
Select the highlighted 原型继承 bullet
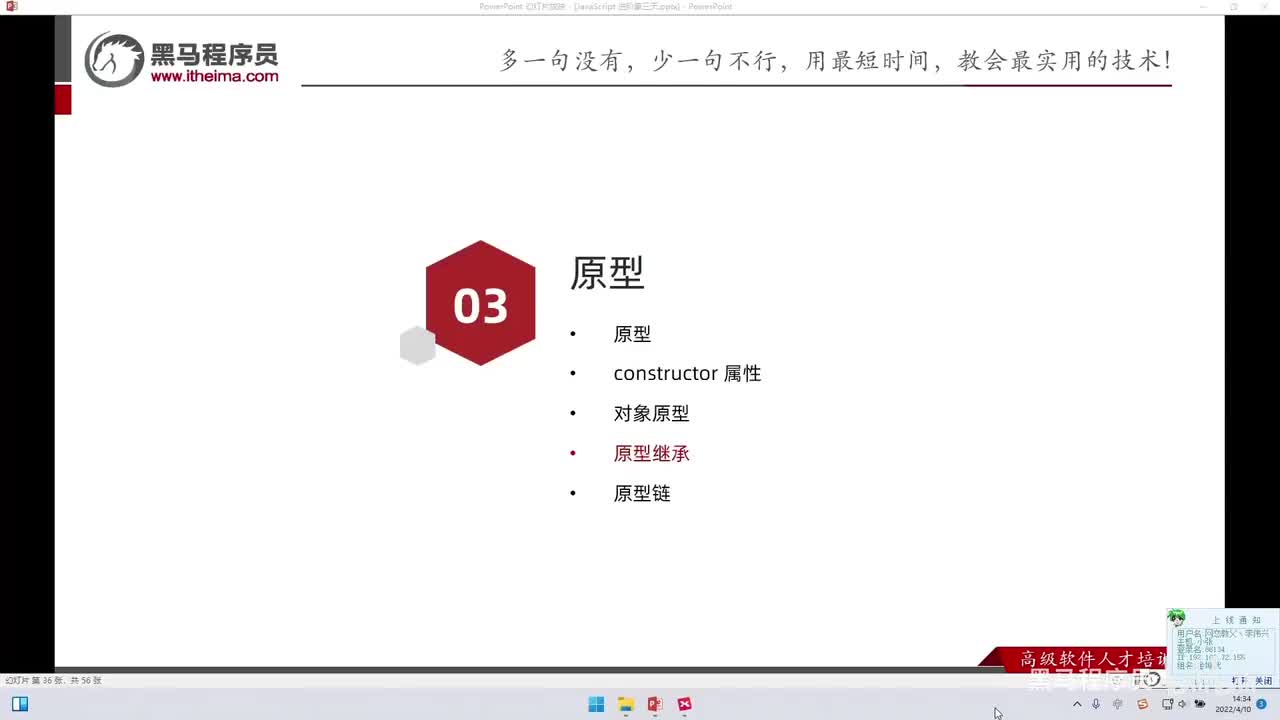pos(651,454)
